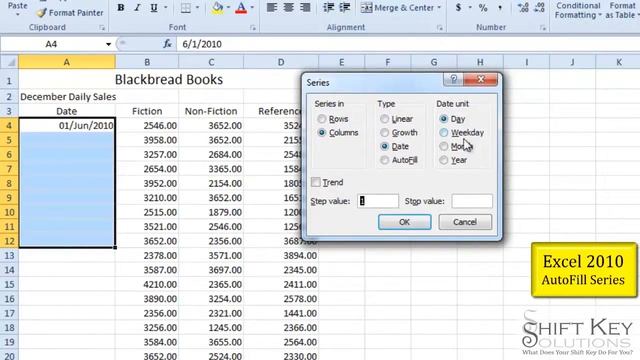Screen dimensions: 640x360
Task: Open the Underline style dropdown arrow
Action: tap(165, 8)
